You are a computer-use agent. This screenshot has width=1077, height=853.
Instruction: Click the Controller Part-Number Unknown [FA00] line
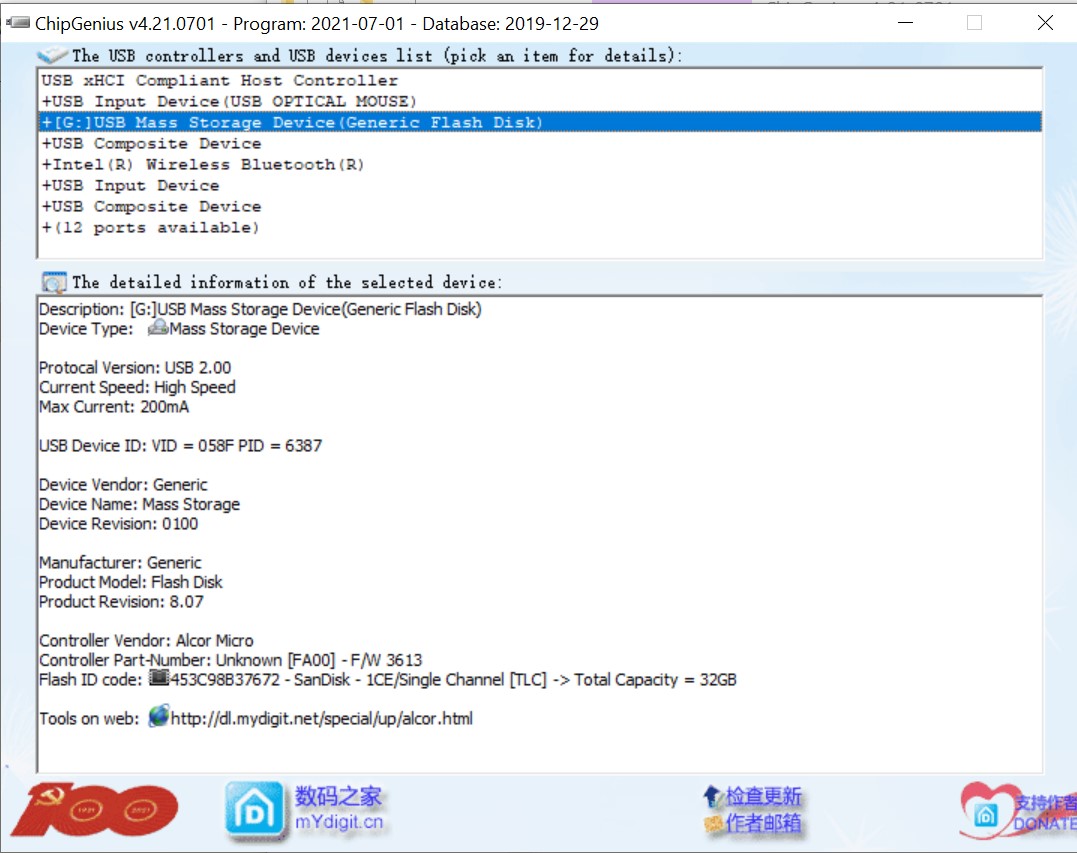231,660
